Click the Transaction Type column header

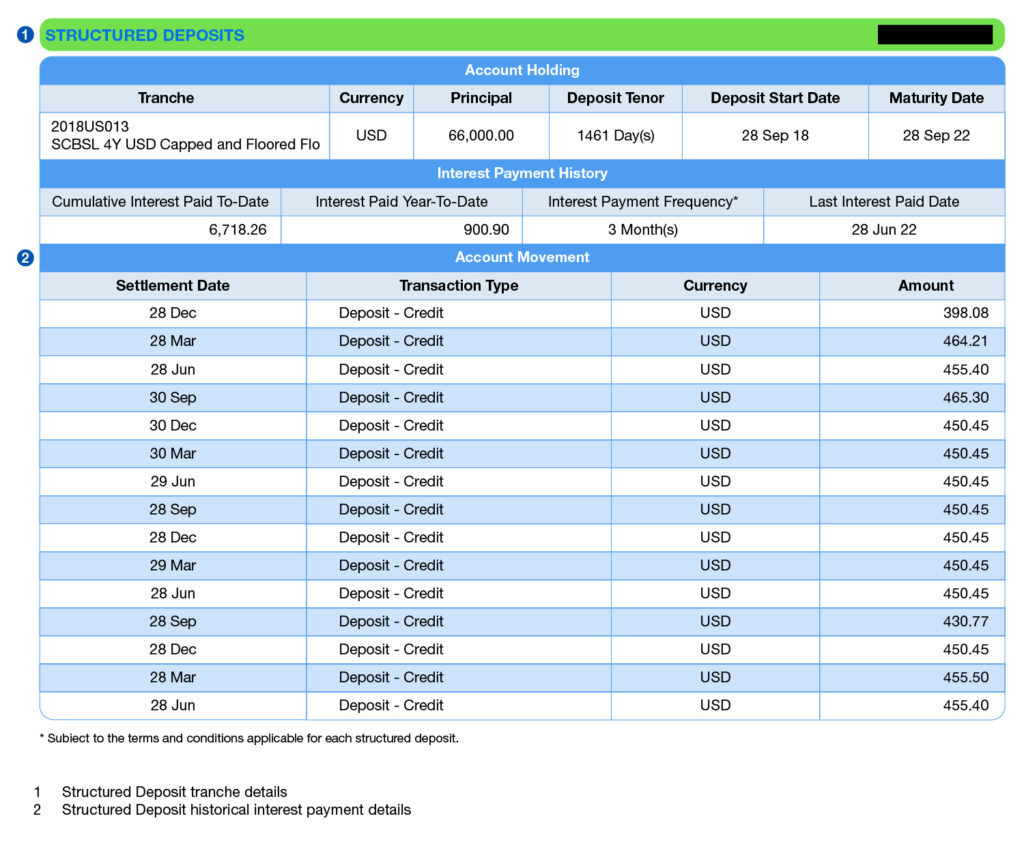point(458,285)
